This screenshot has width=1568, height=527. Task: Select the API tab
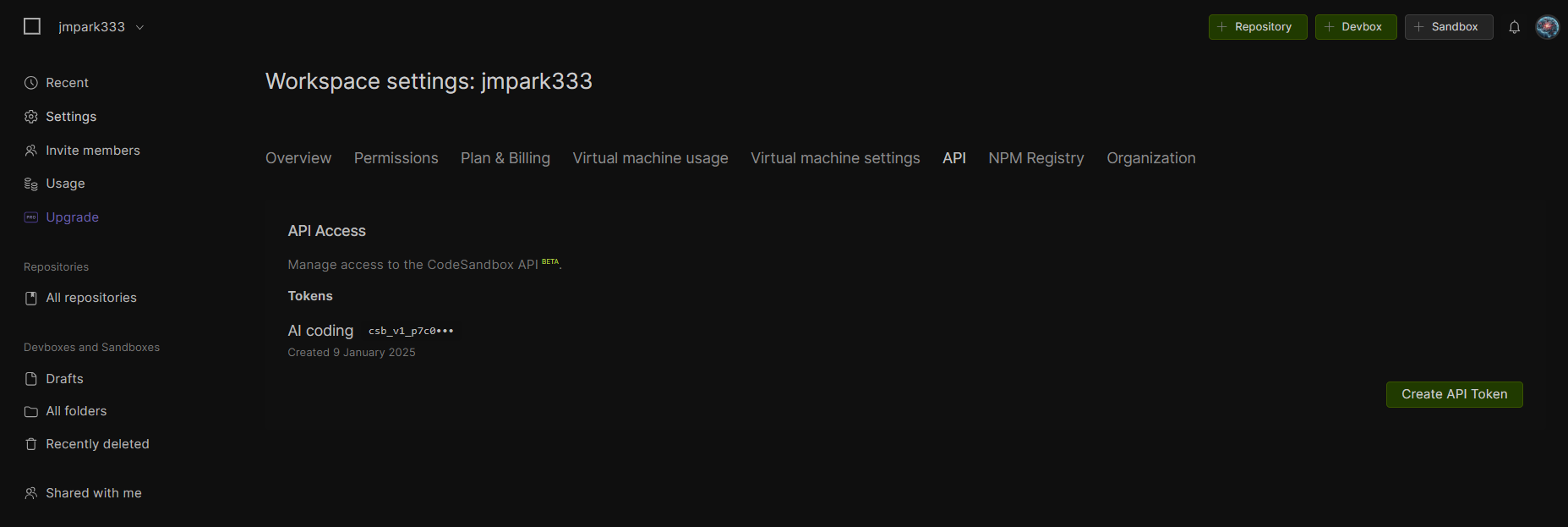[954, 158]
